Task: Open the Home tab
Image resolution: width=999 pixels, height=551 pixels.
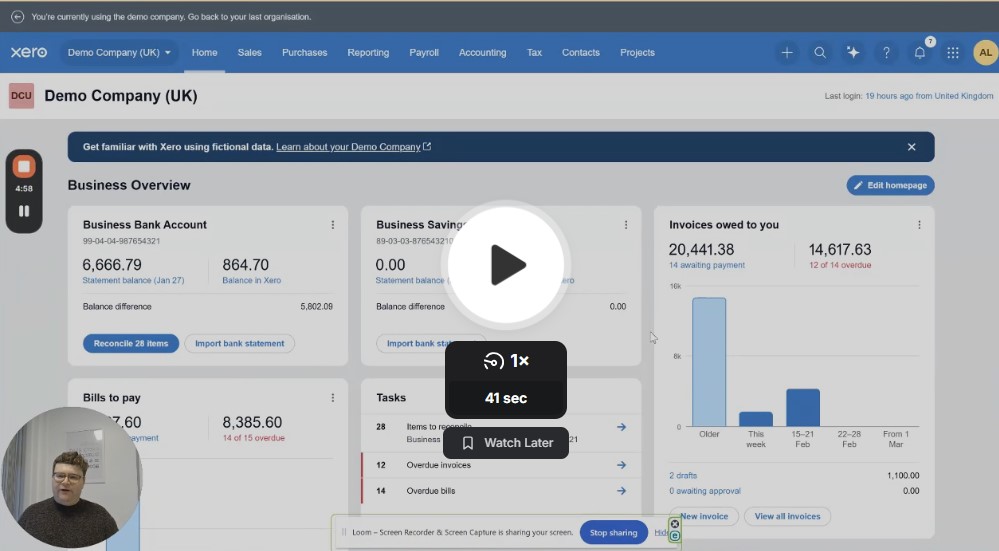Action: pyautogui.click(x=205, y=53)
